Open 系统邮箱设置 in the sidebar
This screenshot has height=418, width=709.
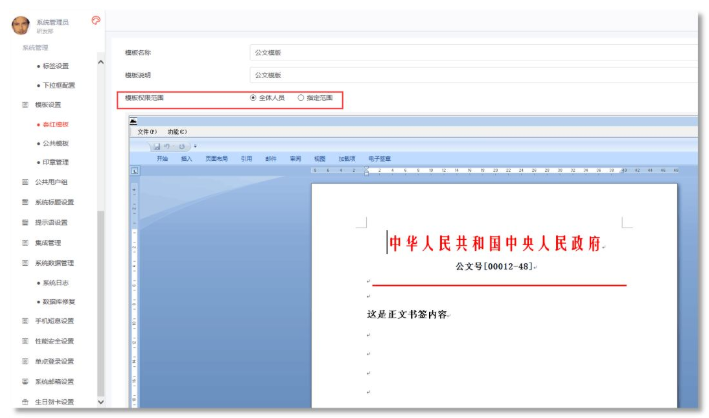point(54,381)
